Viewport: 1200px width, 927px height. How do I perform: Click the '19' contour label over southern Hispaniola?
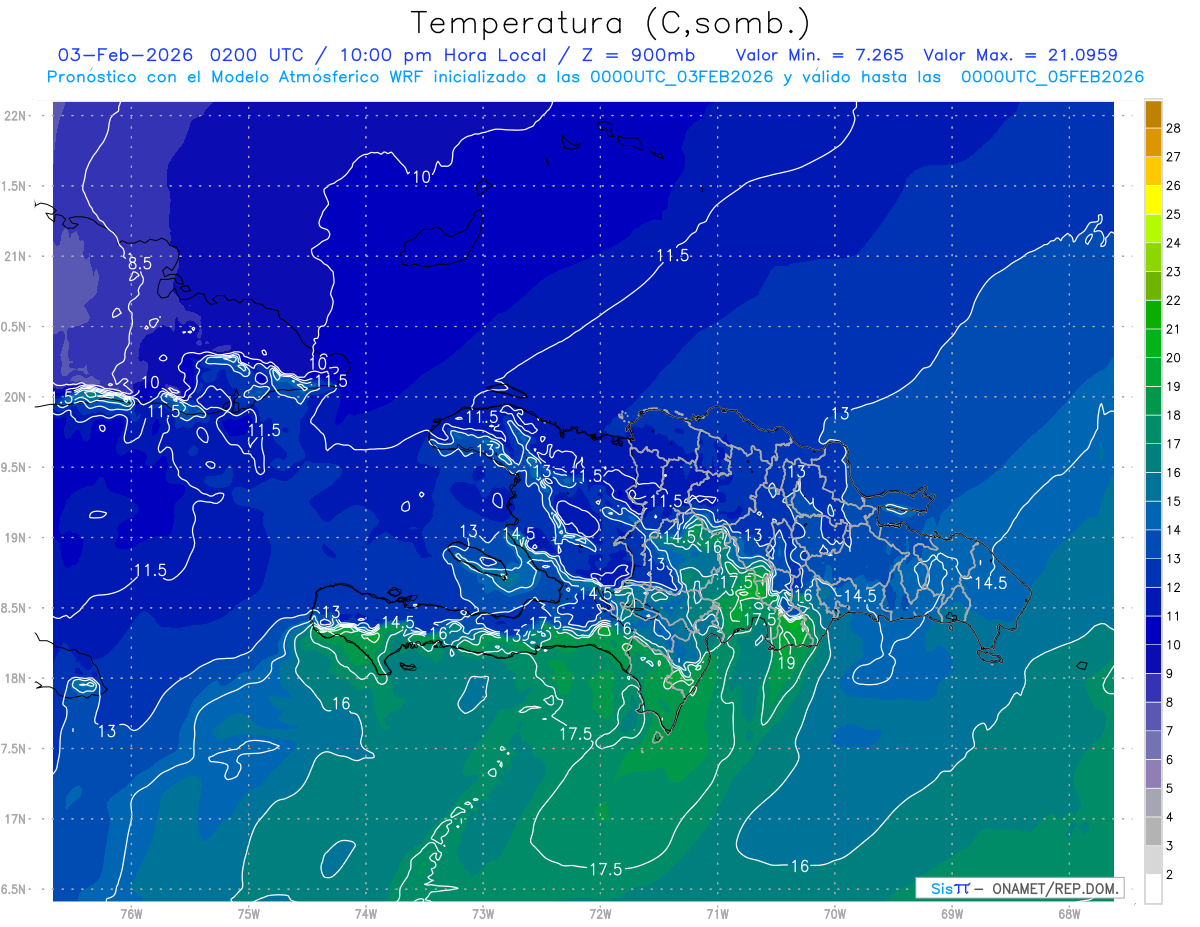tap(786, 662)
